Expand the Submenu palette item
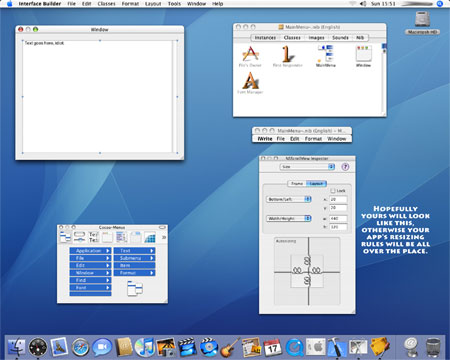 [135, 258]
